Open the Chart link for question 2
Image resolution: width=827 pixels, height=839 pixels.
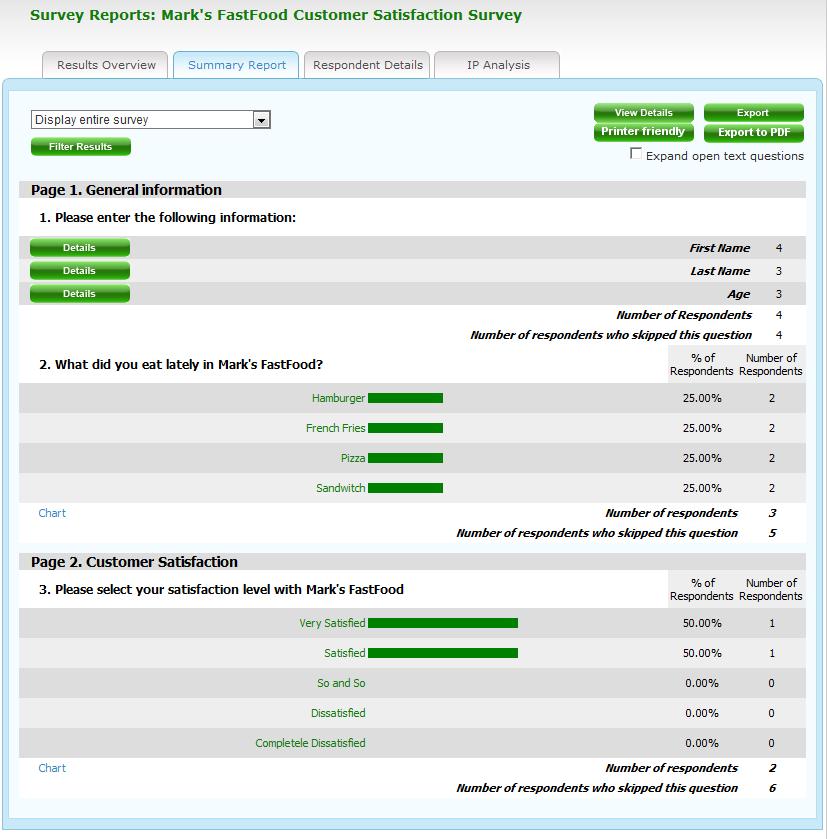[x=52, y=513]
